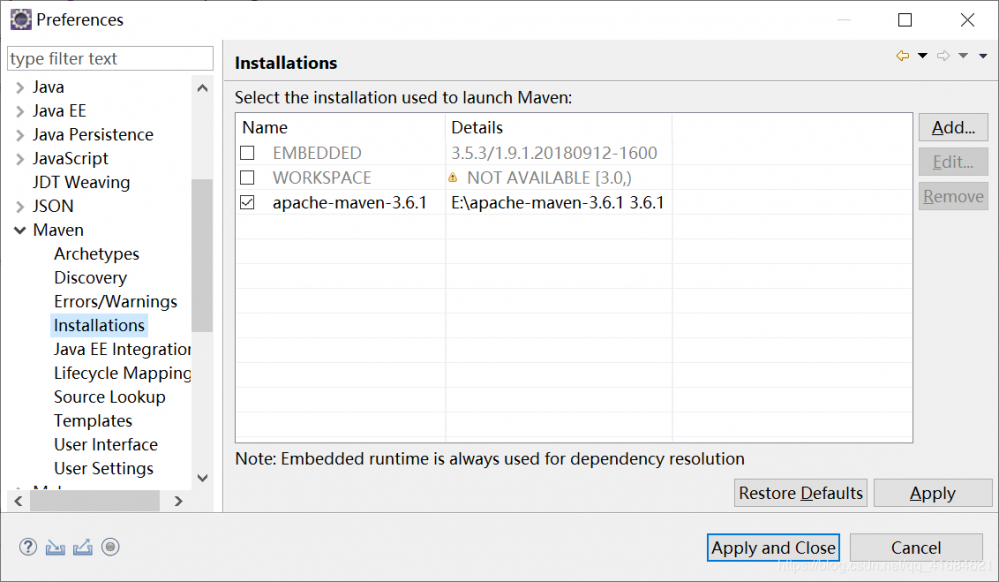Viewport: 999px width, 582px height.
Task: Expand the Java EE tree node
Action: [20, 111]
